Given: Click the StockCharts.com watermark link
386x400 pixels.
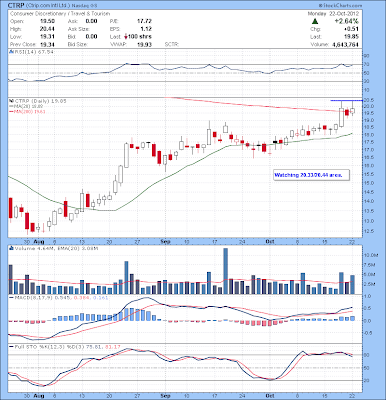Looking at the screenshot, I should (x=340, y=6).
